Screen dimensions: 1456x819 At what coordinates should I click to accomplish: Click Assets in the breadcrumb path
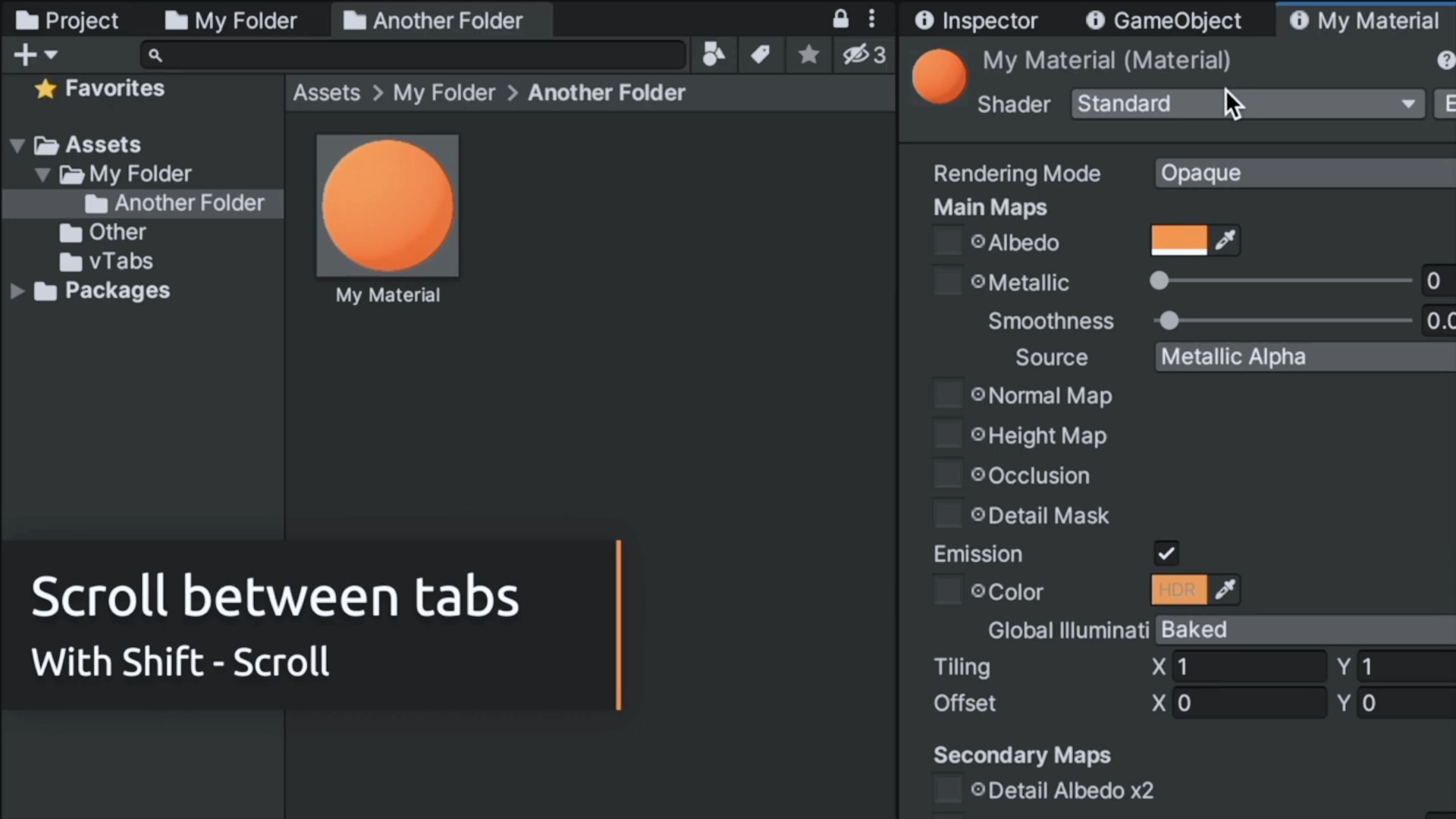click(326, 93)
